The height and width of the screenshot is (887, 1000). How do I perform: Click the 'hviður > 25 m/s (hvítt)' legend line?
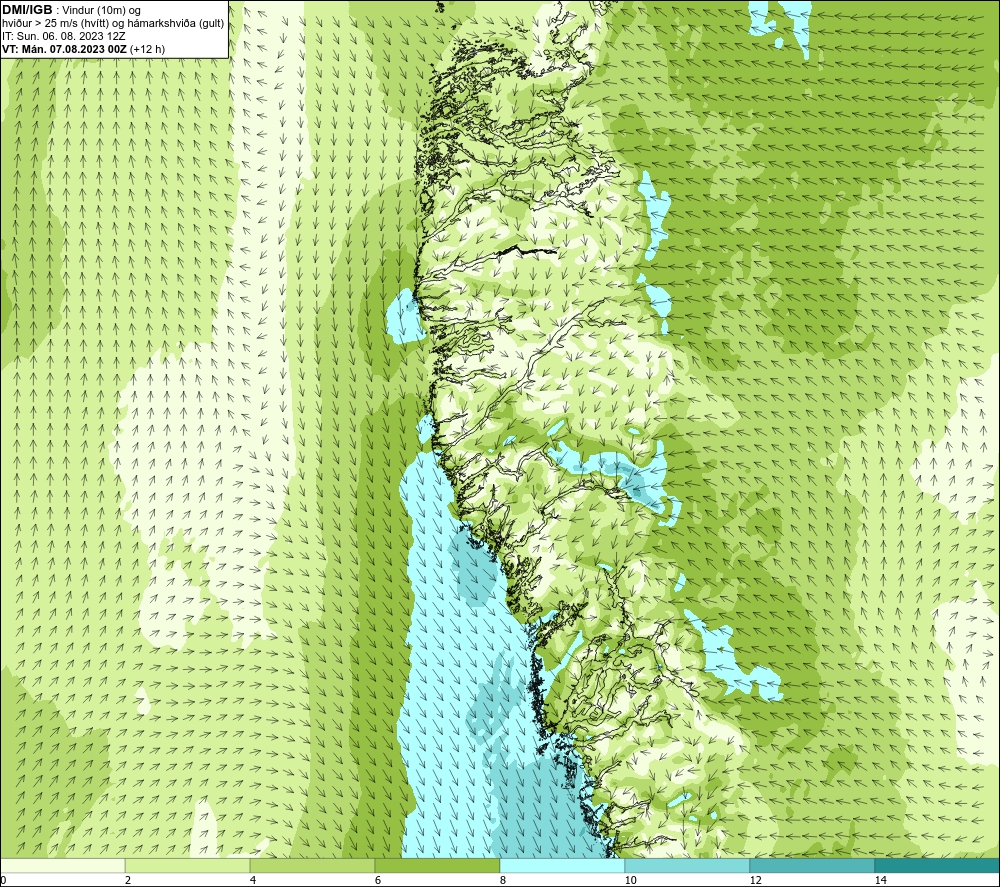[x=113, y=24]
